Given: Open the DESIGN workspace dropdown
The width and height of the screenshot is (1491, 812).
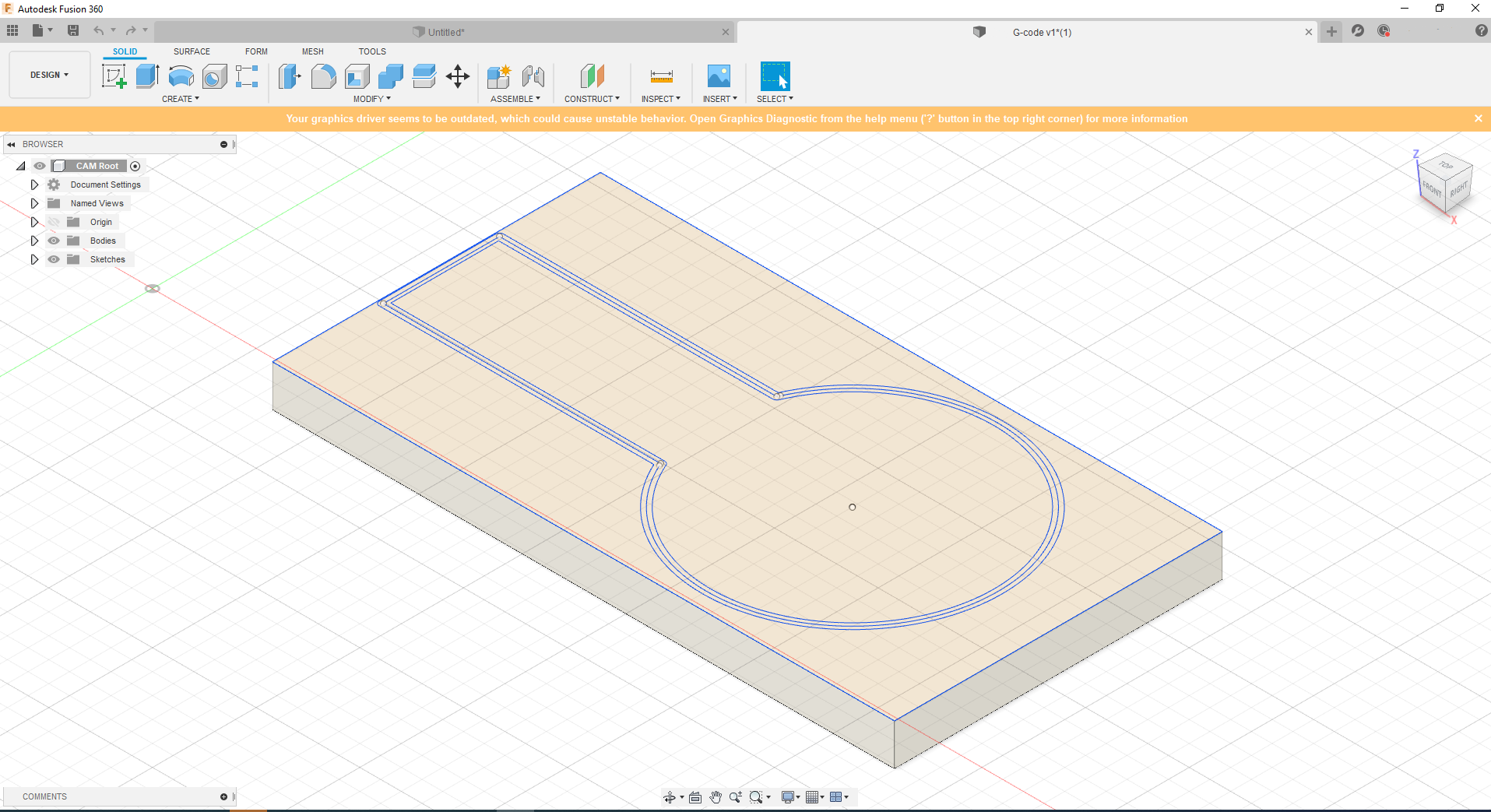Looking at the screenshot, I should coord(50,75).
